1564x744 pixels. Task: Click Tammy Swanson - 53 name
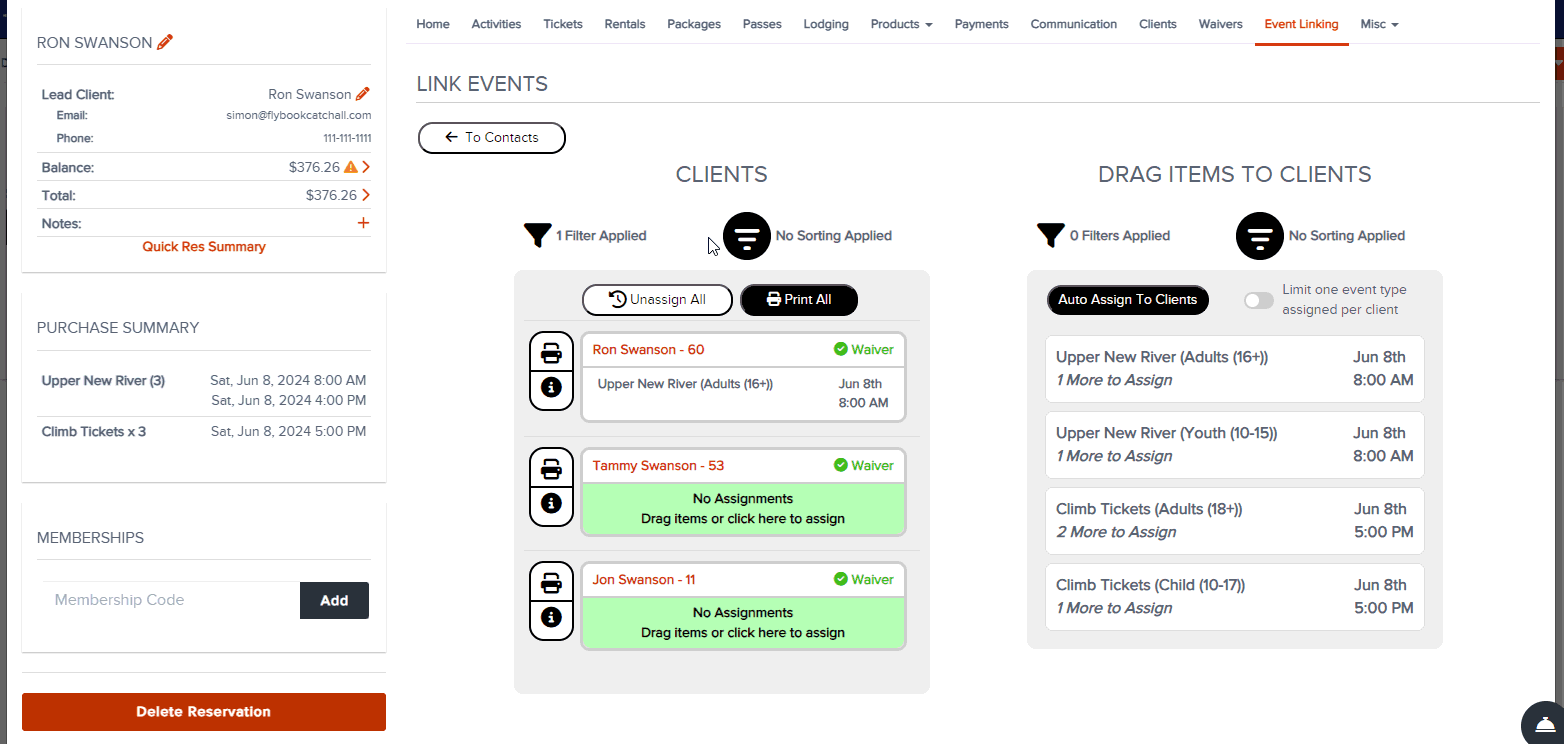click(658, 465)
